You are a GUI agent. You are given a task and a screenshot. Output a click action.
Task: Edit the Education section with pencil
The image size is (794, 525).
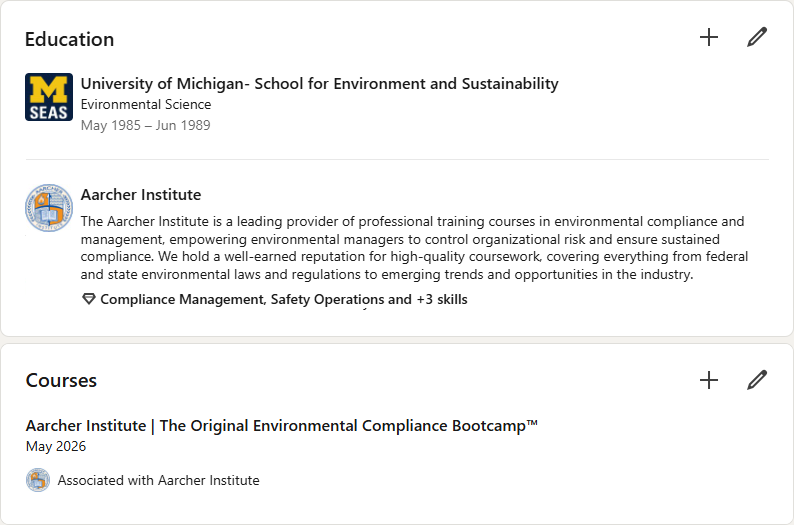coord(757,38)
